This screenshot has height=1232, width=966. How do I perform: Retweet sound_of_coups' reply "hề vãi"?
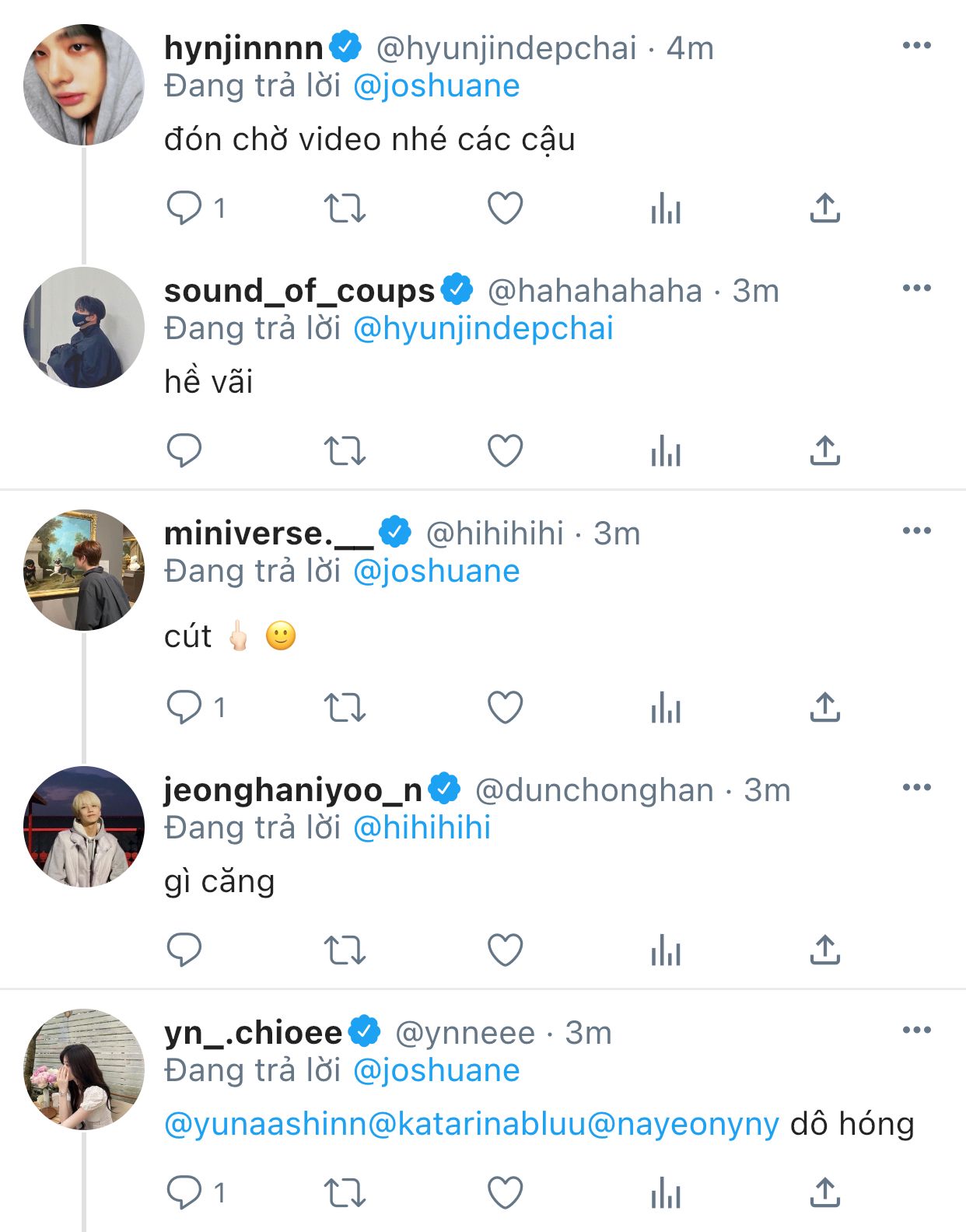[x=345, y=451]
